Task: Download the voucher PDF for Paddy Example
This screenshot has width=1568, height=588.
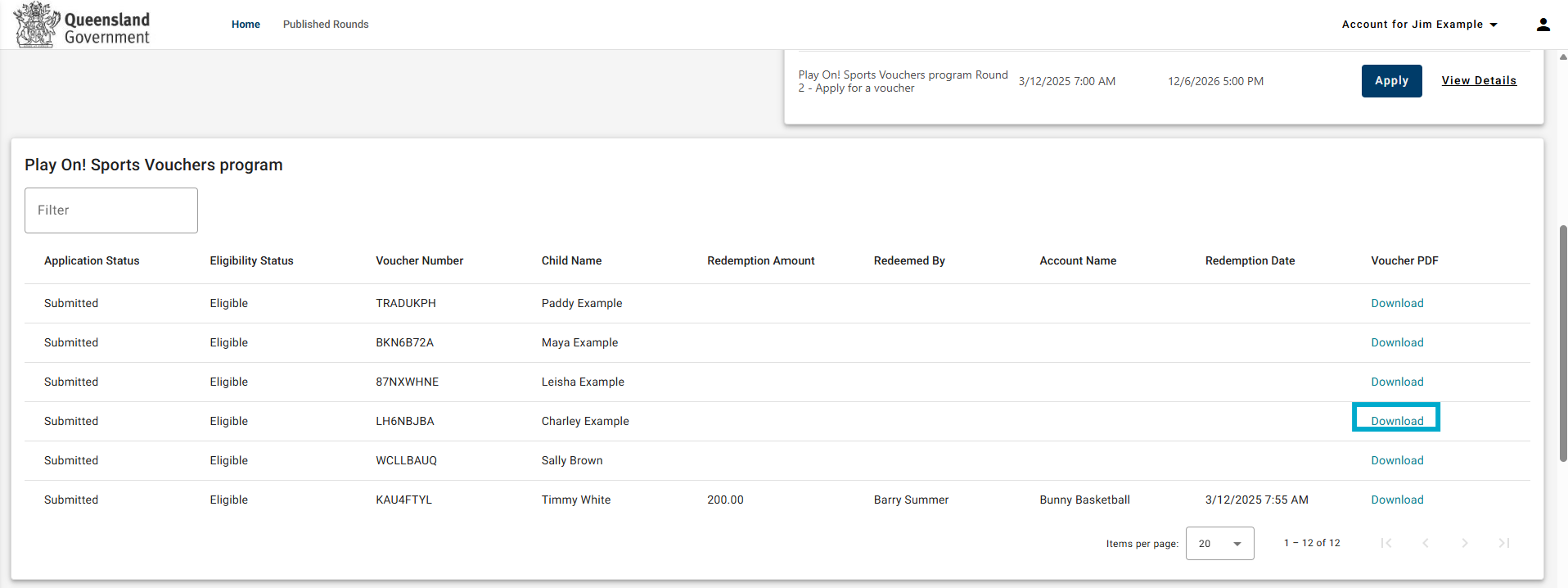Action: pos(1397,303)
